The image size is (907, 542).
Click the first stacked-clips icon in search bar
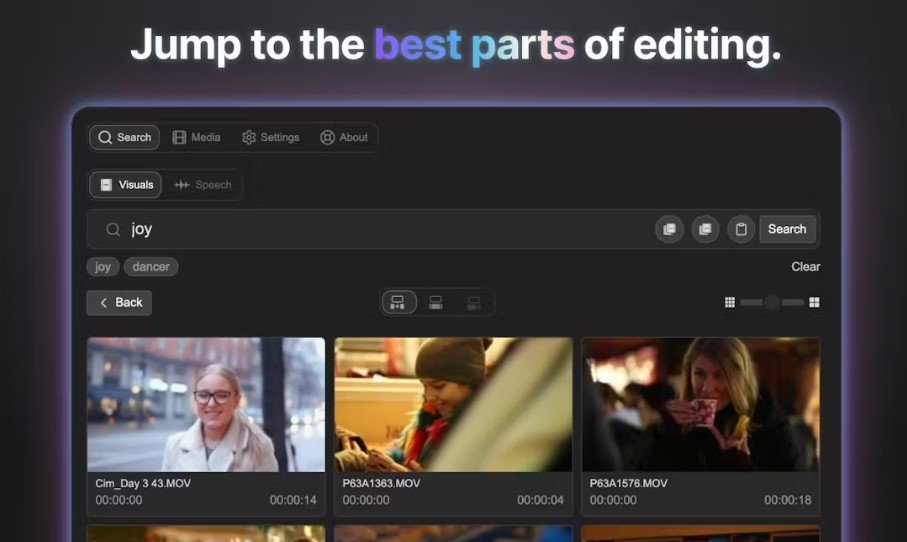[669, 229]
